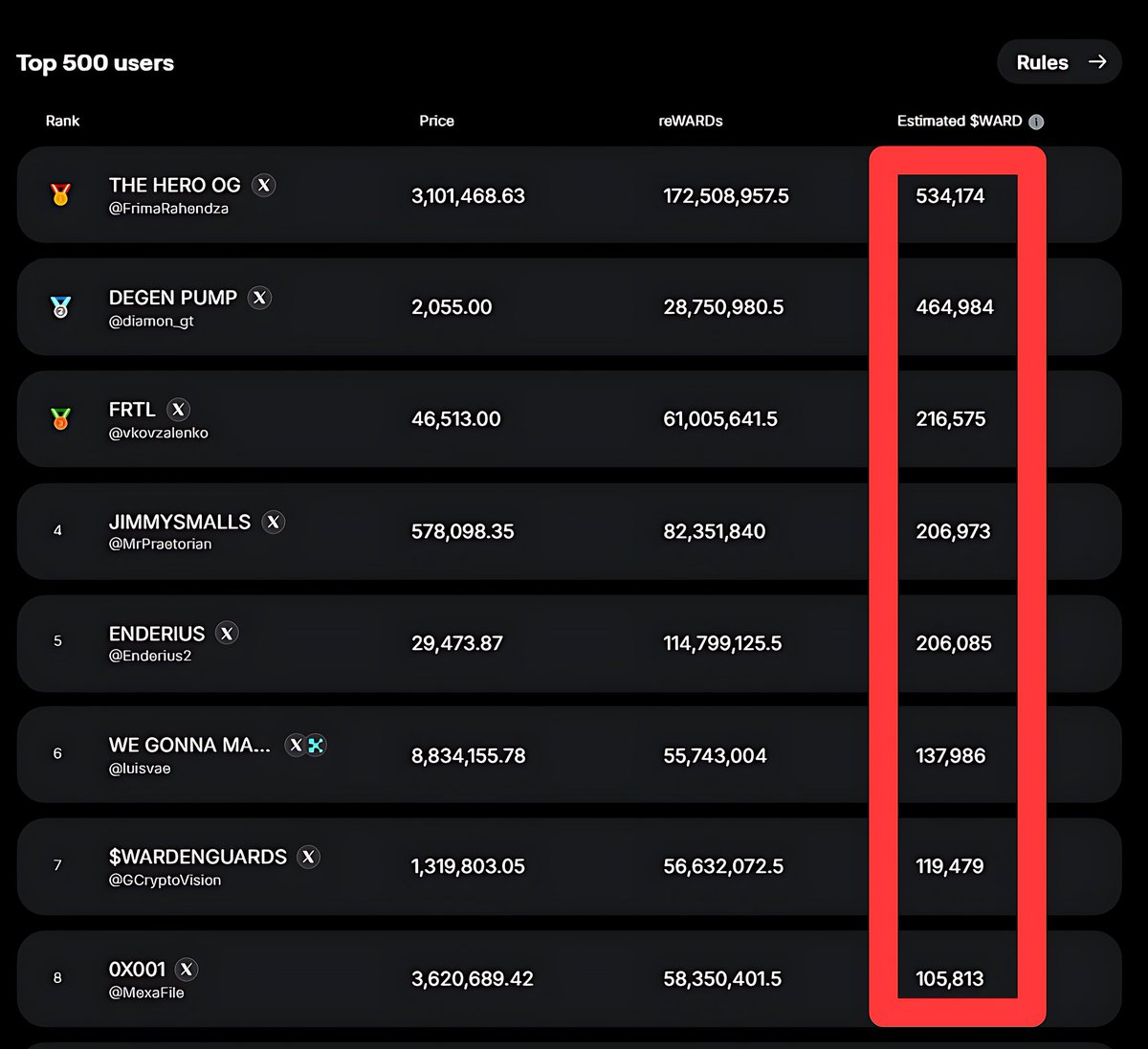This screenshot has height=1049, width=1148.
Task: Select the DEGEN PUMP username
Action: [x=173, y=298]
